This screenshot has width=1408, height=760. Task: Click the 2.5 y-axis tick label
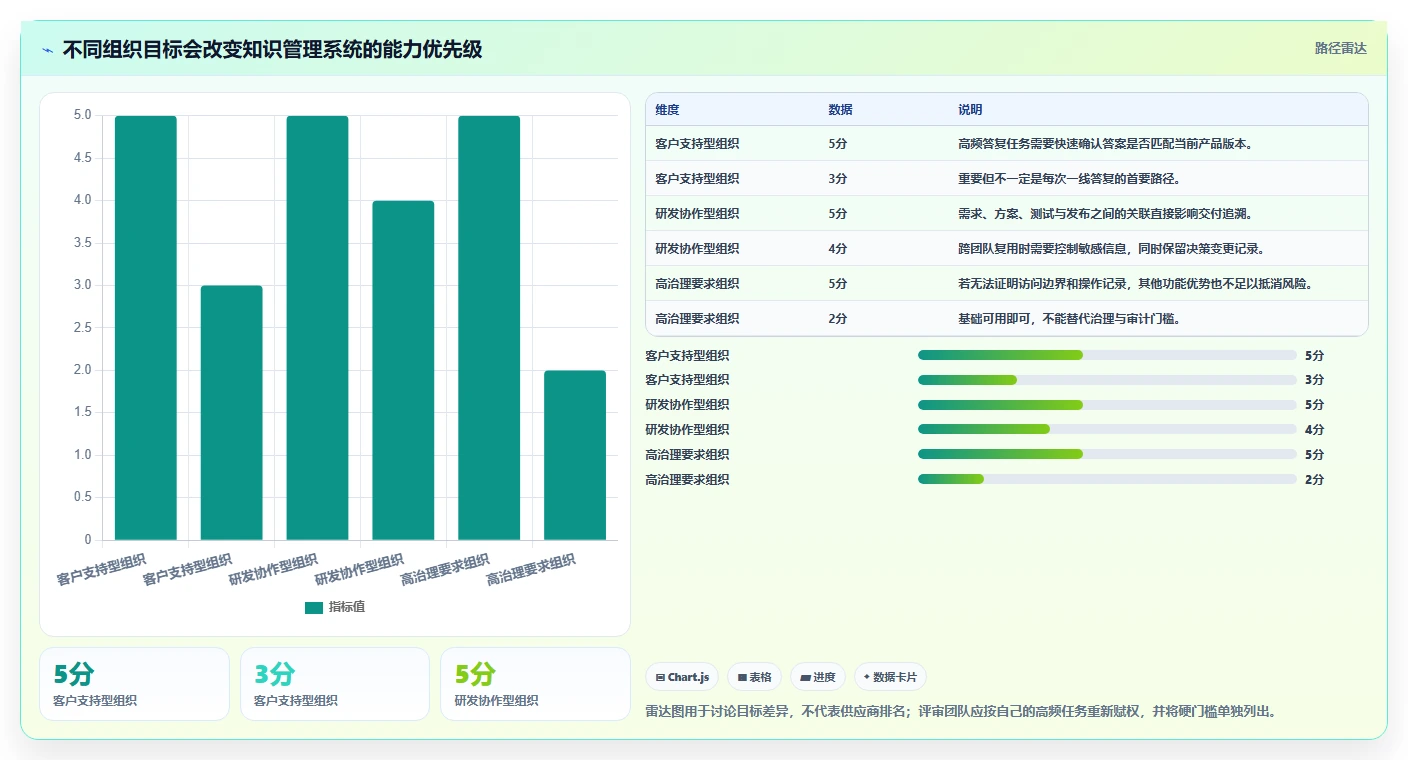(x=82, y=328)
